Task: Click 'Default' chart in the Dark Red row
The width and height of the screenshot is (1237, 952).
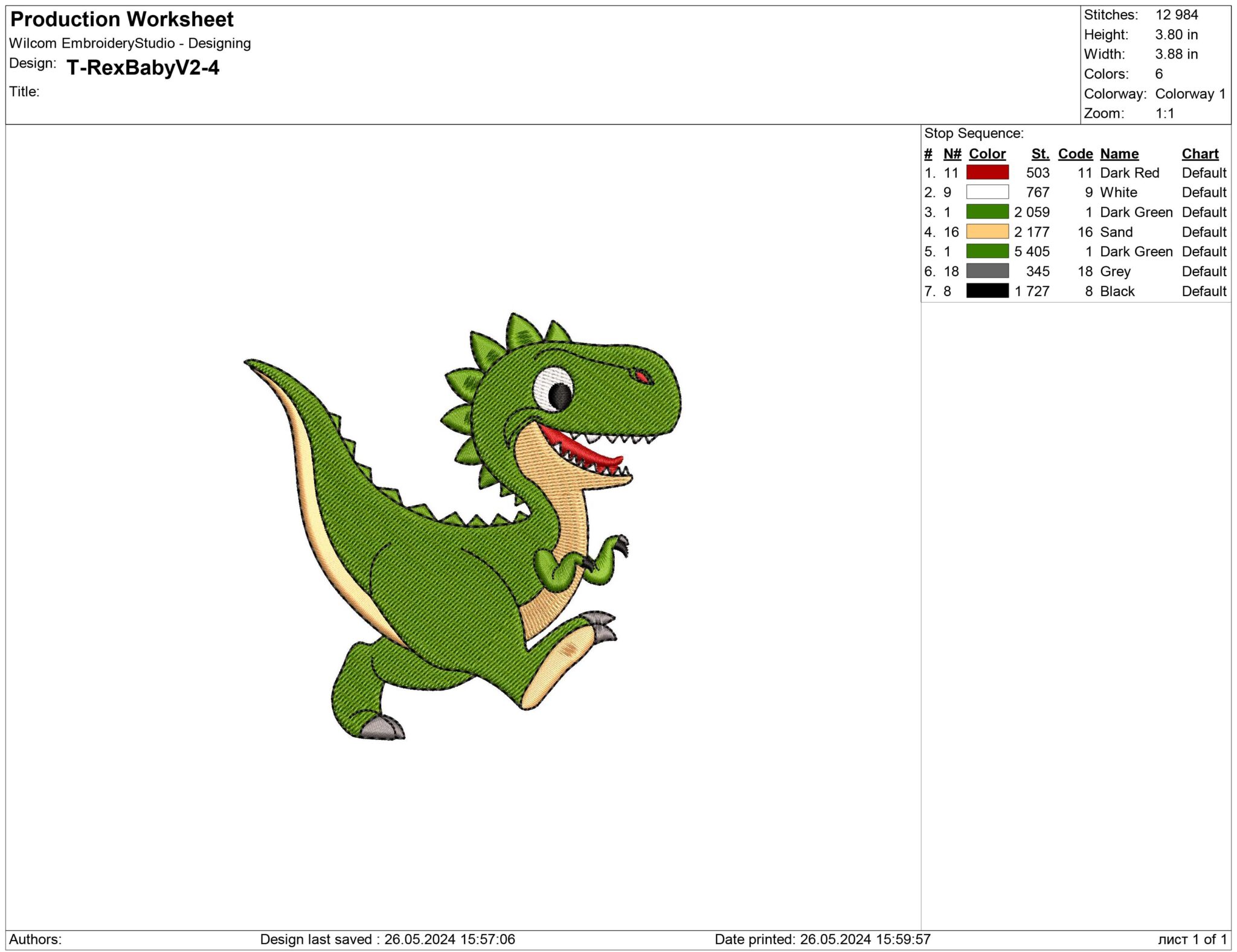Action: pos(1204,173)
